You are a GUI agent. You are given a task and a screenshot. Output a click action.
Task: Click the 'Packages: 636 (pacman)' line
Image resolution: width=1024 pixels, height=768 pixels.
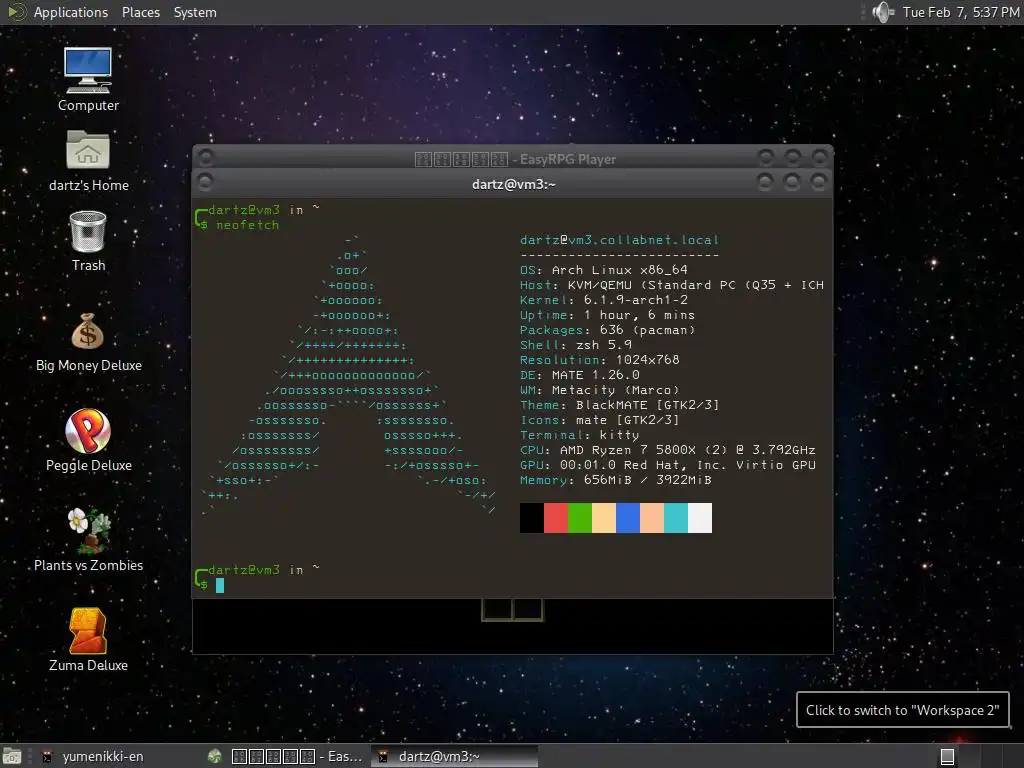click(x=607, y=330)
